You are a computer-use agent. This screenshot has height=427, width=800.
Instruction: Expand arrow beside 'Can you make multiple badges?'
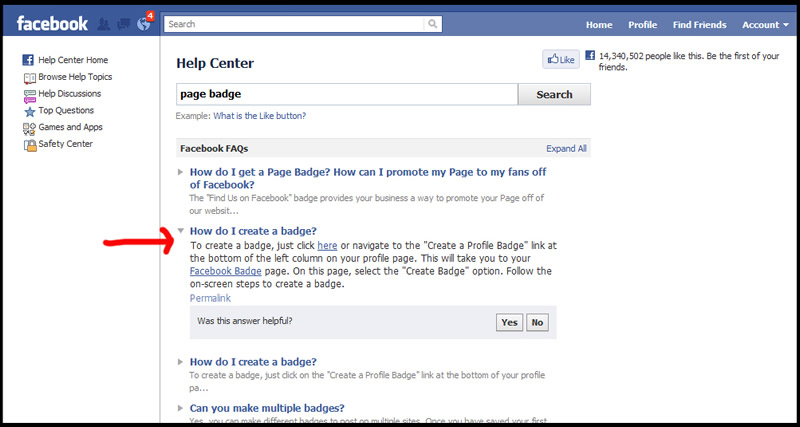(180, 409)
